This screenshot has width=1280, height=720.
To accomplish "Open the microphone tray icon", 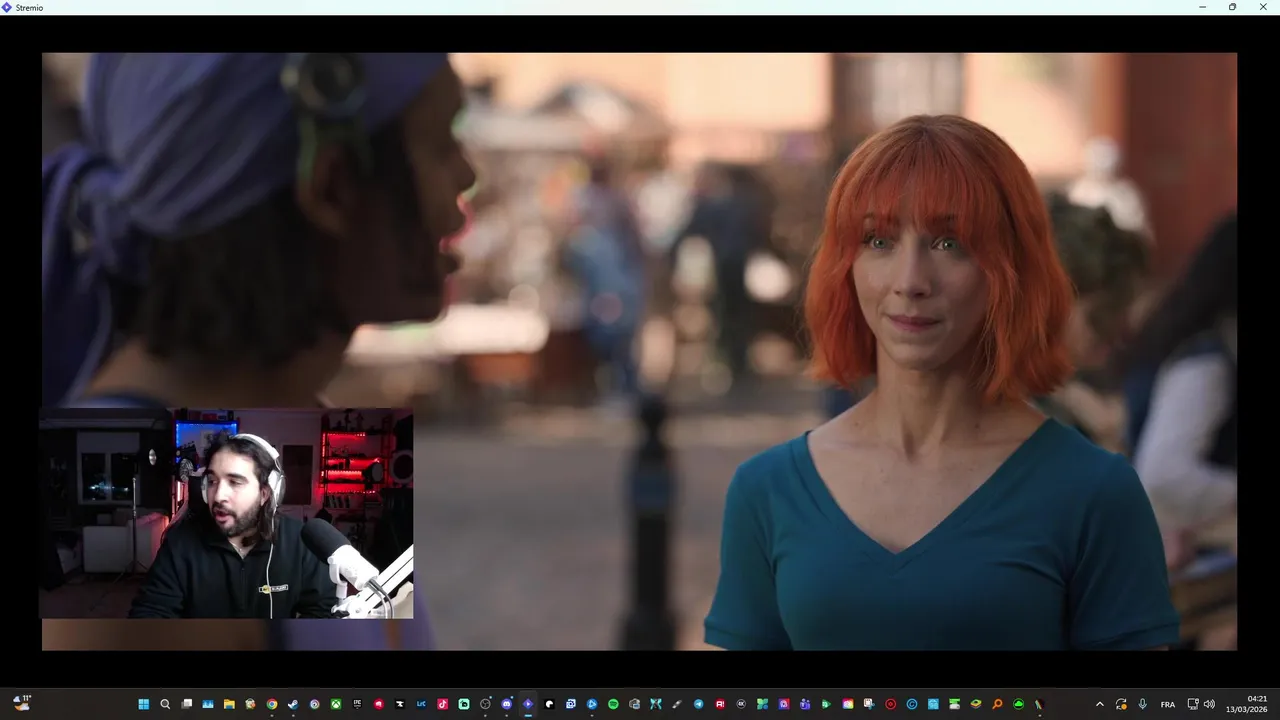I will point(1142,704).
